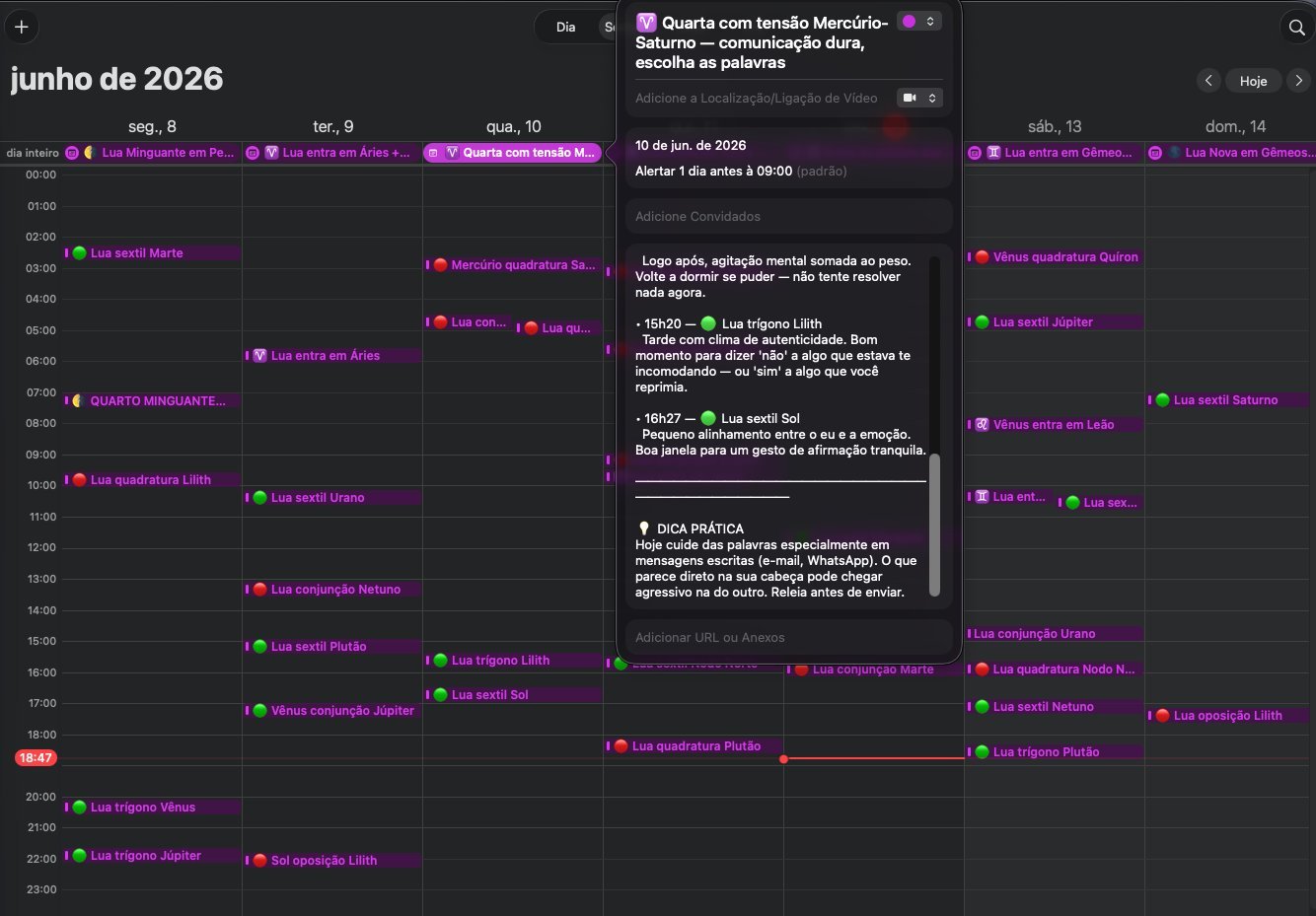Open Lua trígono Júpiter event
1316x916 pixels.
pos(153,856)
